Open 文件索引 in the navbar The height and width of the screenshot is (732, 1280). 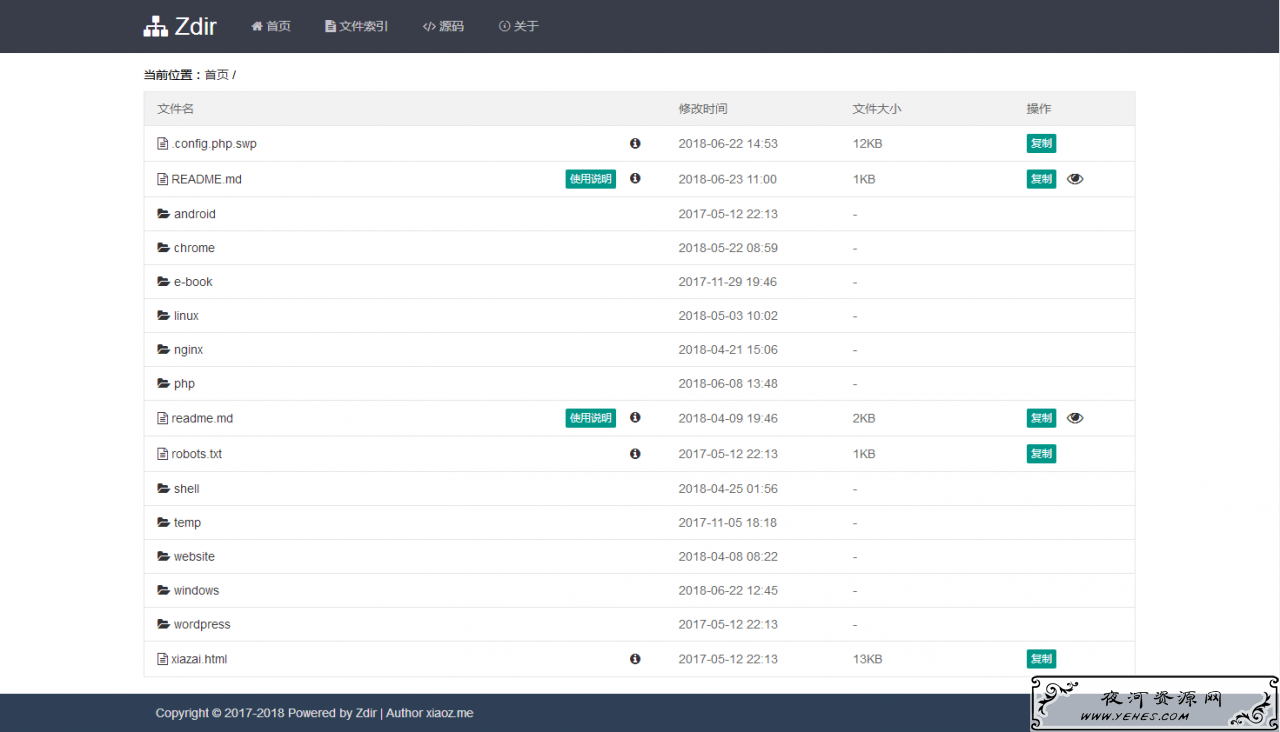coord(356,26)
